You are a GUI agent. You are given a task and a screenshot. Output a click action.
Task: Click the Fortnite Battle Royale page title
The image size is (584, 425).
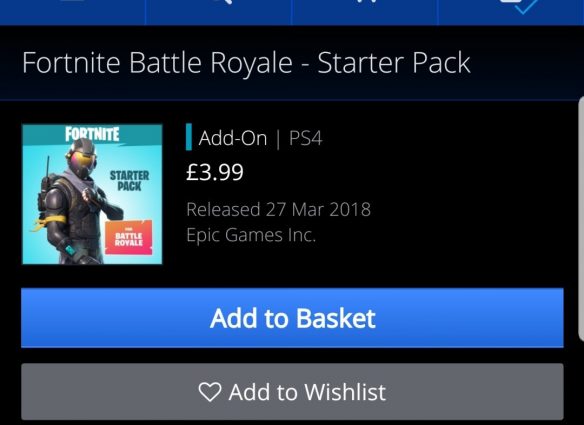pos(246,63)
